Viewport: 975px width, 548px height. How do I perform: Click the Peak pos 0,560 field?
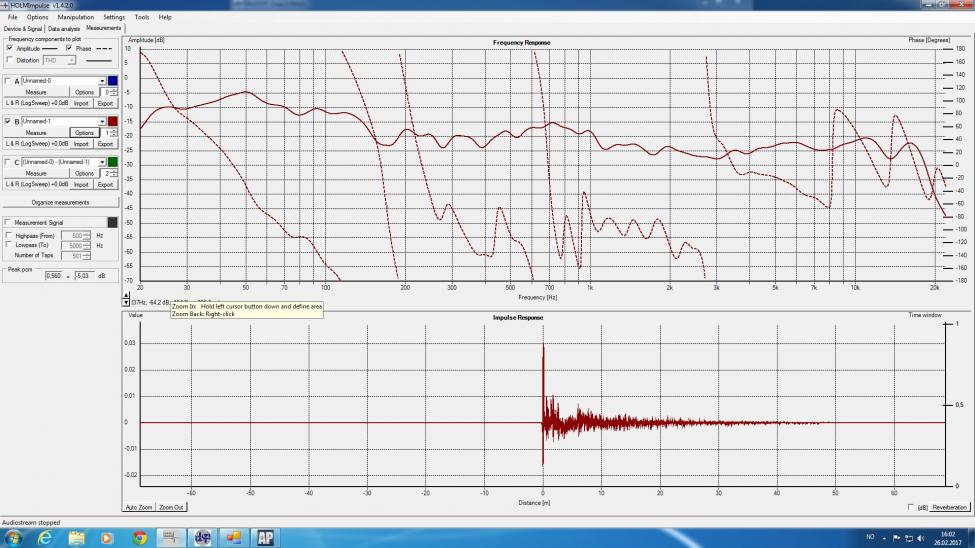pos(54,275)
